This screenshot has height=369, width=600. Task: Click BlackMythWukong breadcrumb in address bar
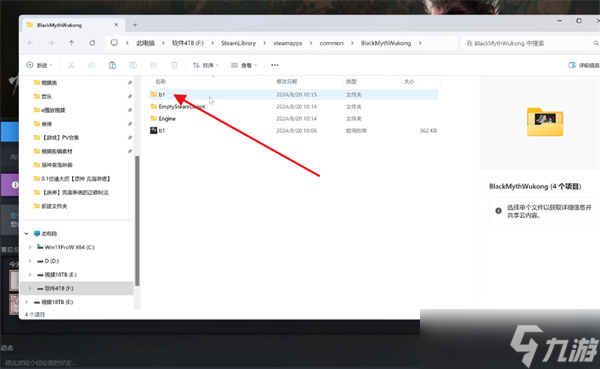point(386,43)
